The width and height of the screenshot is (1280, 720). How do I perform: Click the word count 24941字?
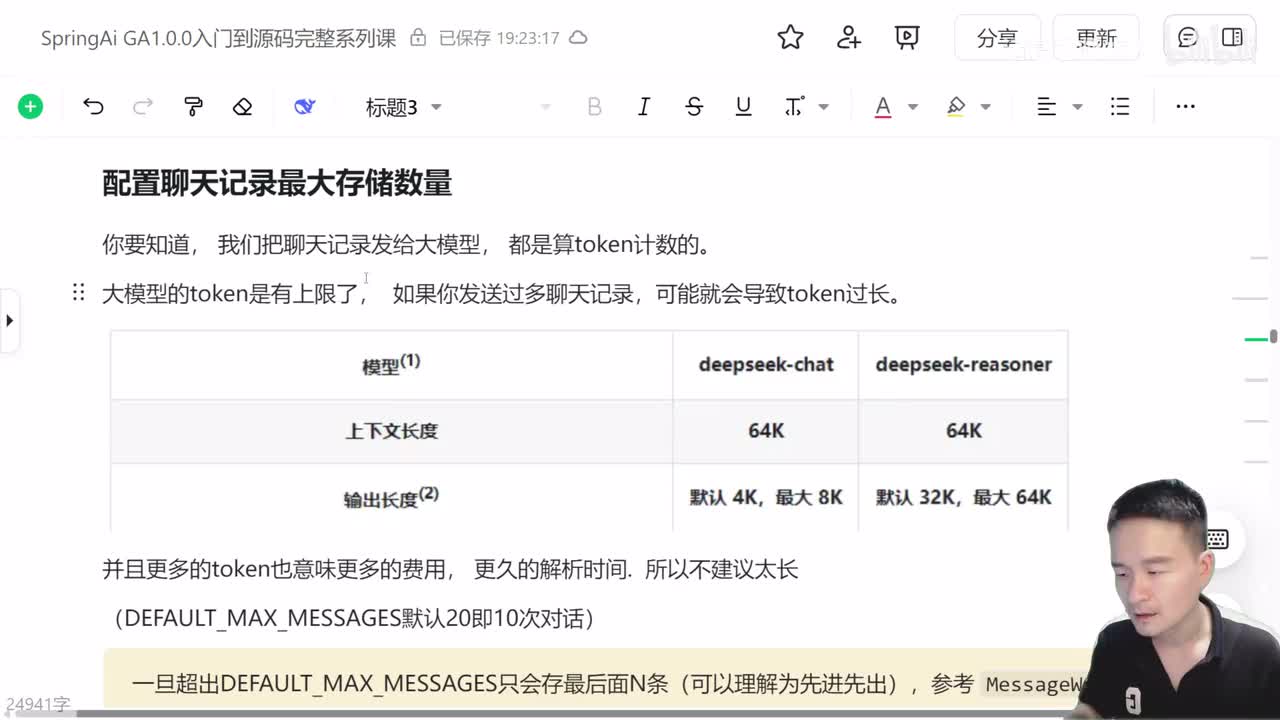[x=37, y=705]
